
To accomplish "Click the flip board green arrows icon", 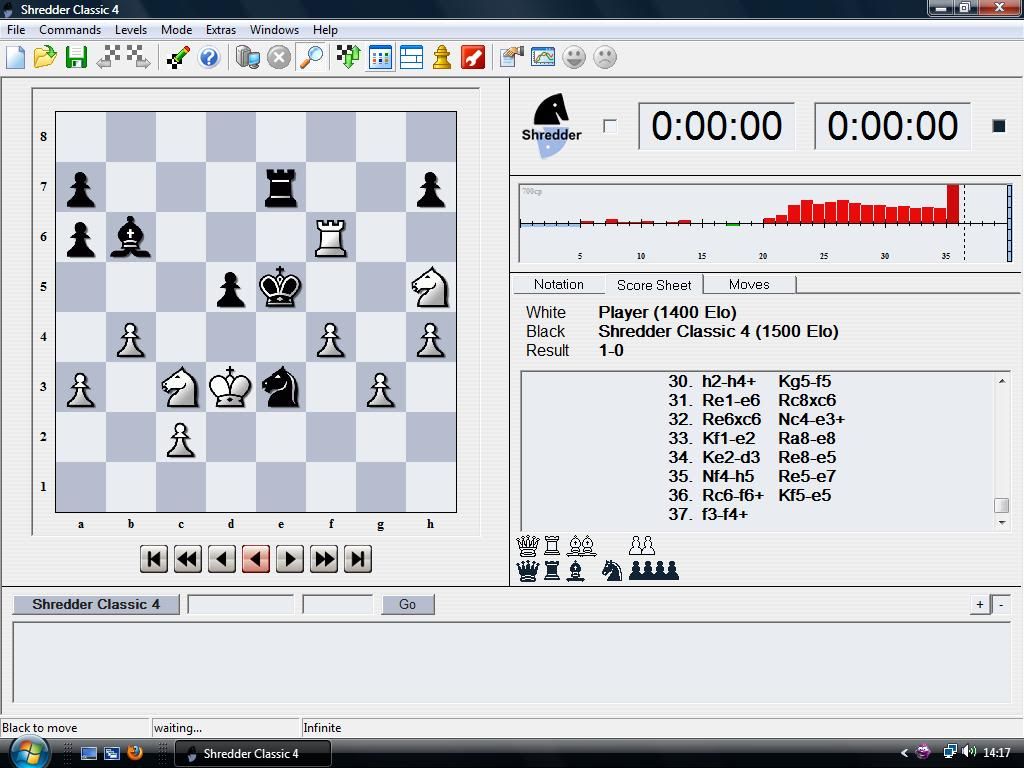I will click(x=348, y=57).
